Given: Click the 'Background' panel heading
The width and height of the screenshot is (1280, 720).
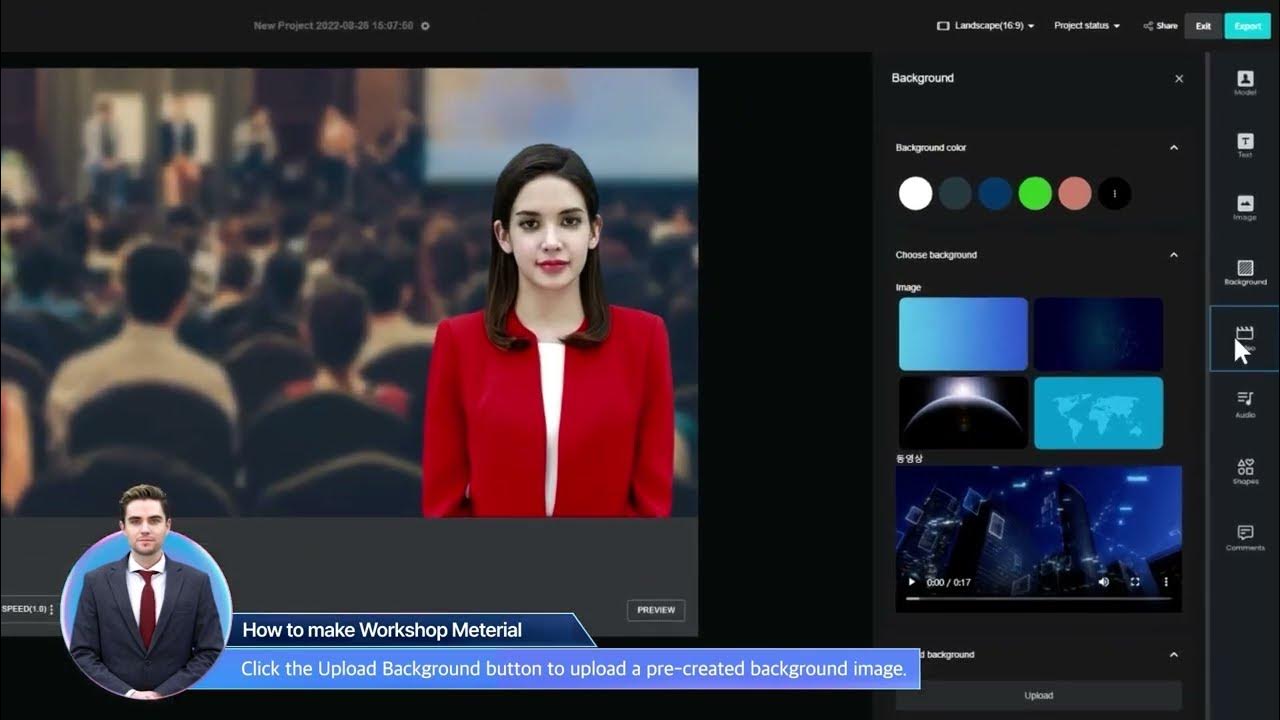Looking at the screenshot, I should tap(922, 78).
